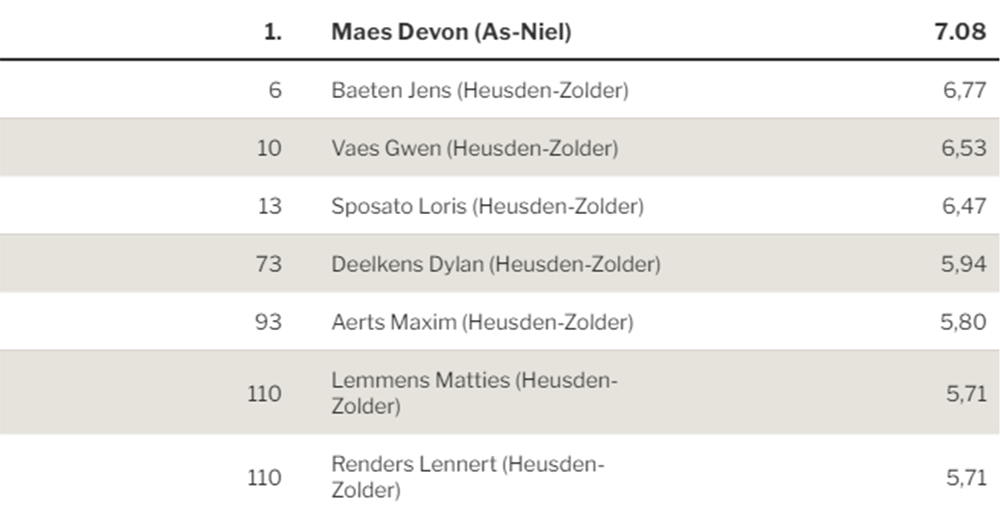Click rank 13 next to Sposato Loris
1000x523 pixels.
(x=269, y=206)
